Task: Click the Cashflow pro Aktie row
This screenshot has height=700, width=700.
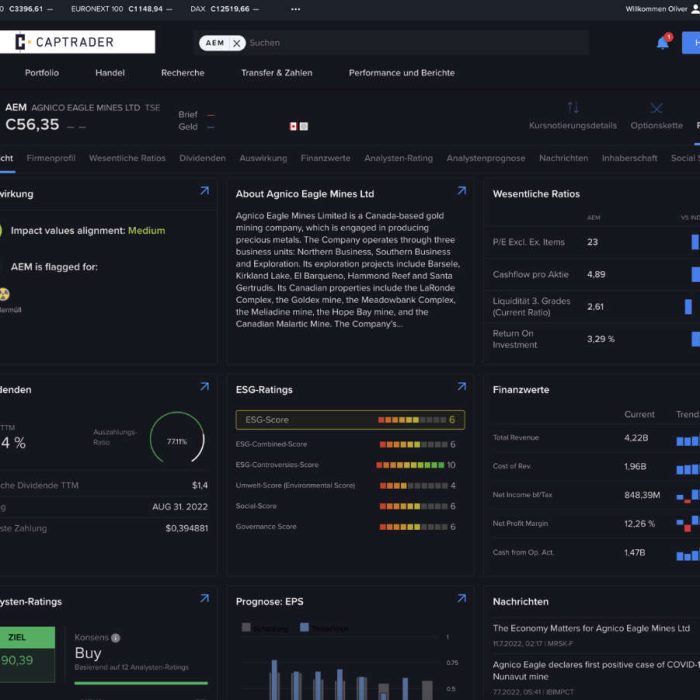Action: (596, 274)
